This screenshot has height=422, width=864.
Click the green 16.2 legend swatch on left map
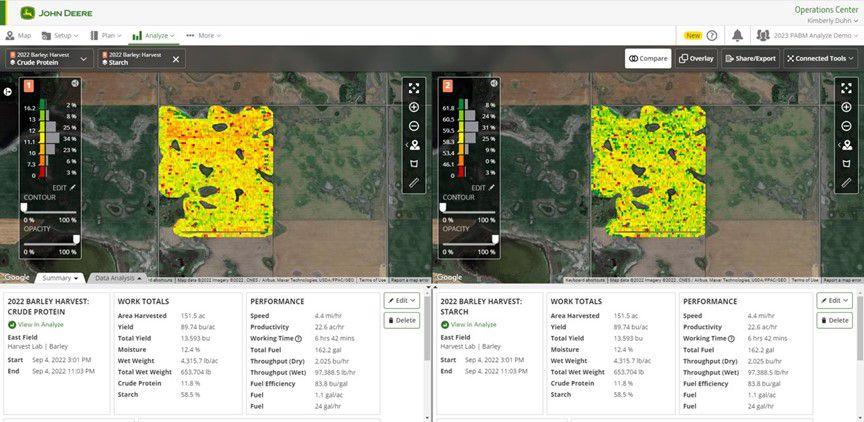tap(42, 104)
